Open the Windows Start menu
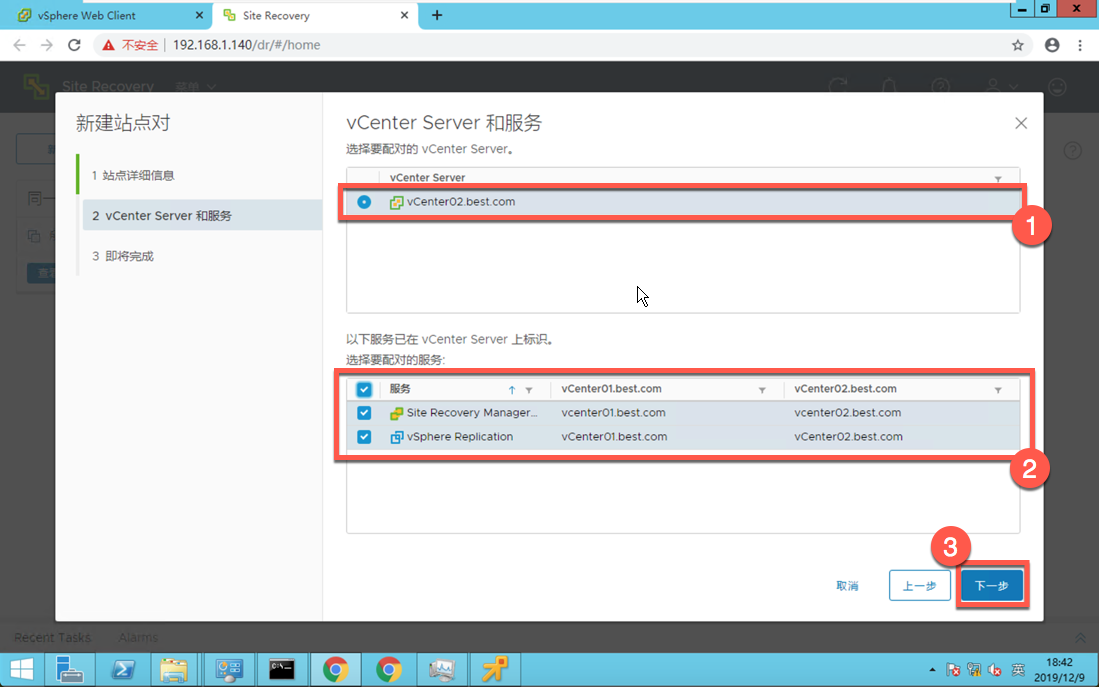This screenshot has height=687, width=1099. point(21,669)
